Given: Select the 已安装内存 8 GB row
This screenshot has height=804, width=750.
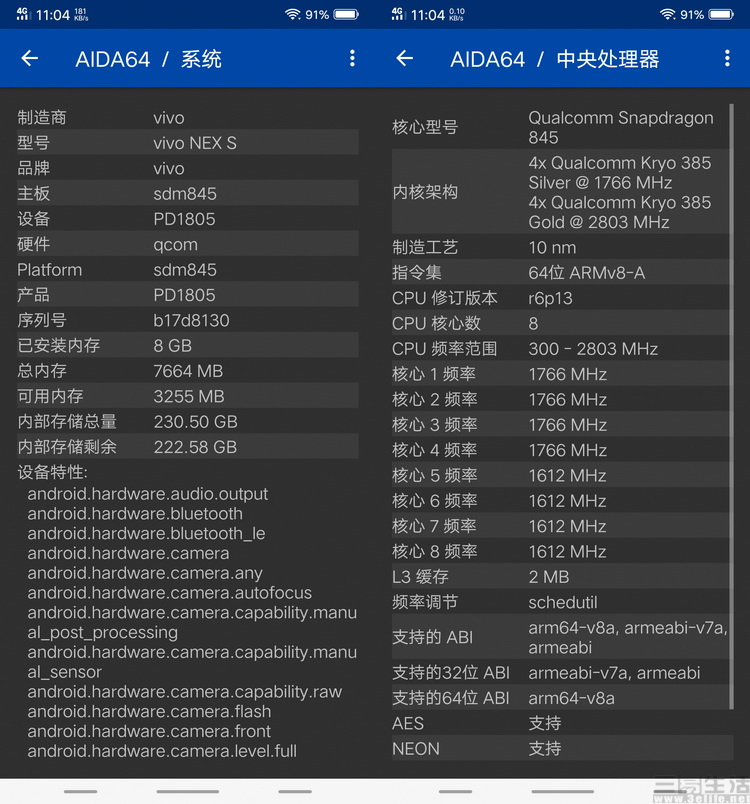Looking at the screenshot, I should (187, 345).
